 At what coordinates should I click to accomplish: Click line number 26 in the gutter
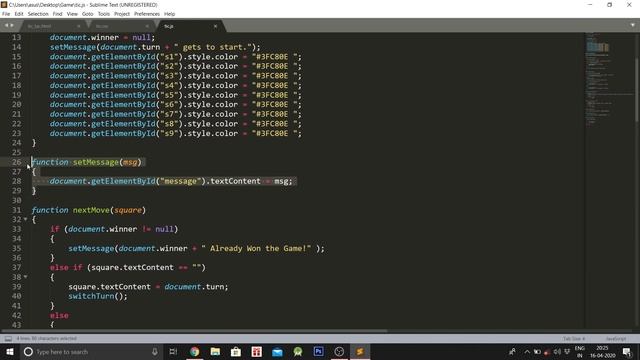pos(16,162)
